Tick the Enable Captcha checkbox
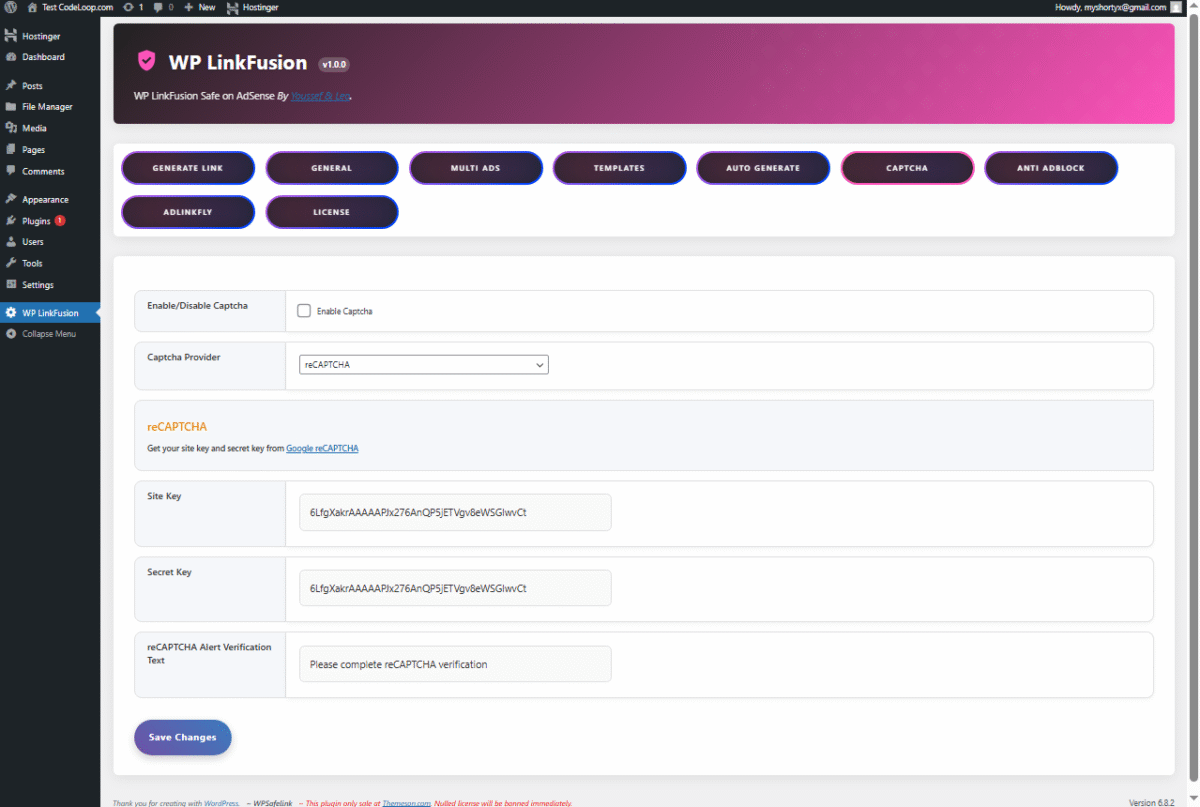This screenshot has height=807, width=1200. tap(304, 311)
